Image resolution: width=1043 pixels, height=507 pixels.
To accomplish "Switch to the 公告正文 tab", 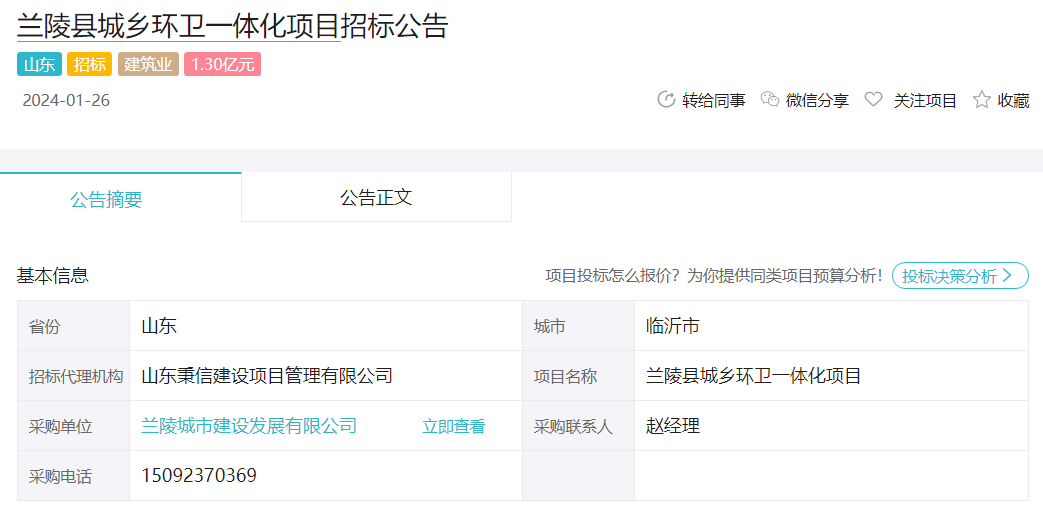I will (x=376, y=198).
